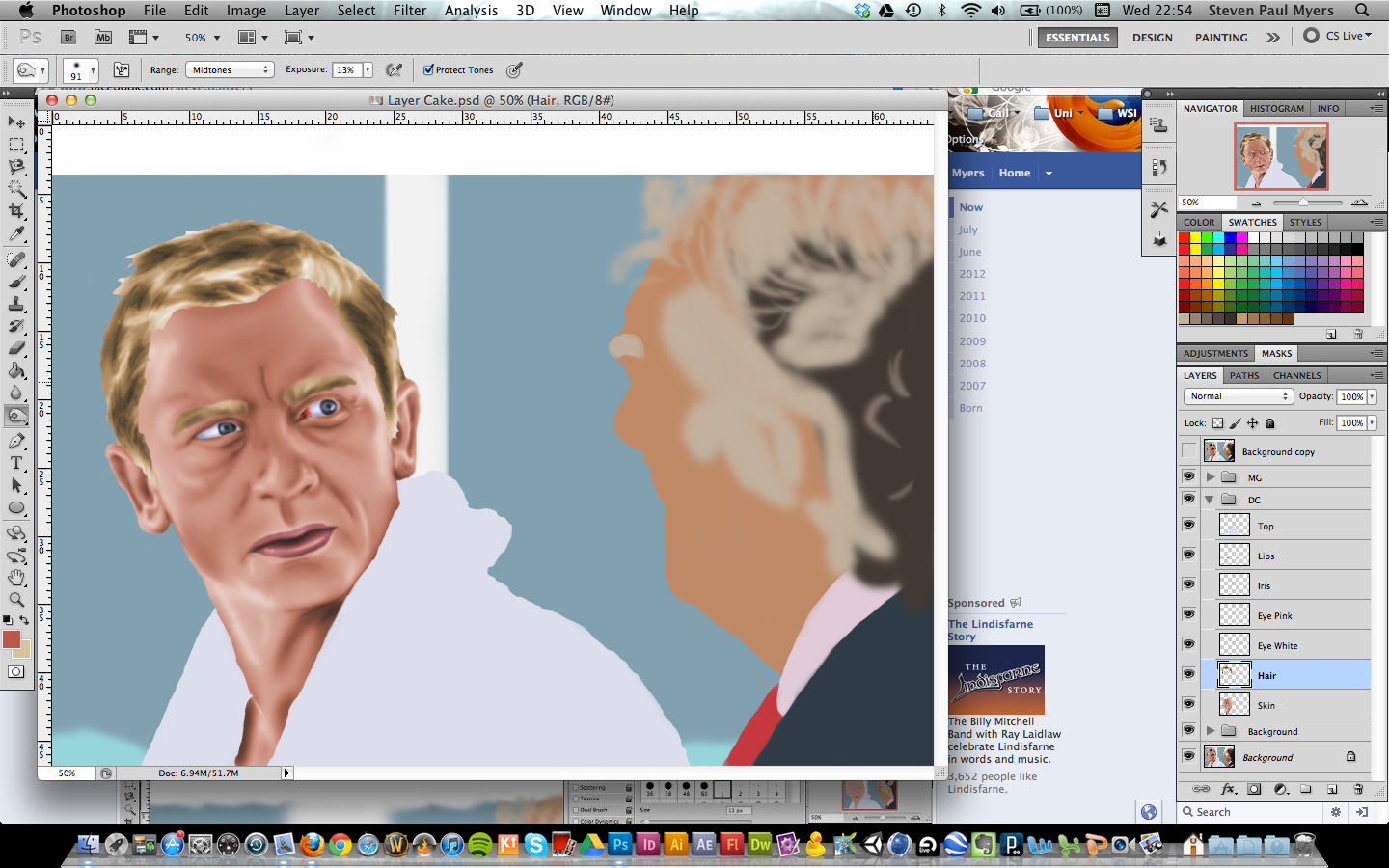The height and width of the screenshot is (868, 1389).
Task: Enable airbrush mode in options bar
Action: [x=394, y=69]
